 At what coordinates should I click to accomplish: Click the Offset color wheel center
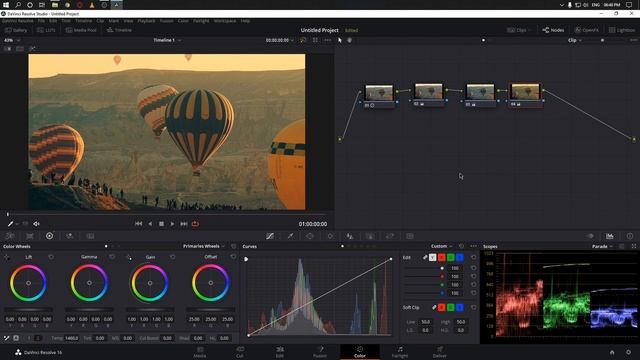pos(211,283)
